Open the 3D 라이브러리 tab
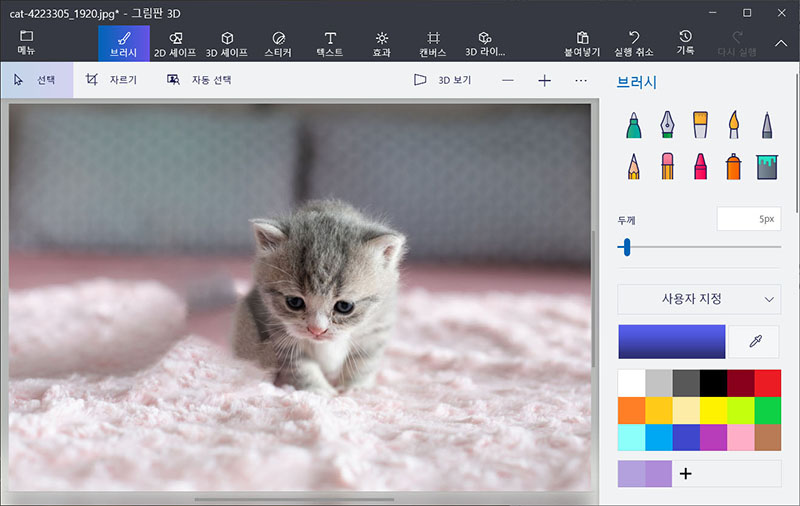Image resolution: width=800 pixels, height=506 pixels. pyautogui.click(x=485, y=43)
